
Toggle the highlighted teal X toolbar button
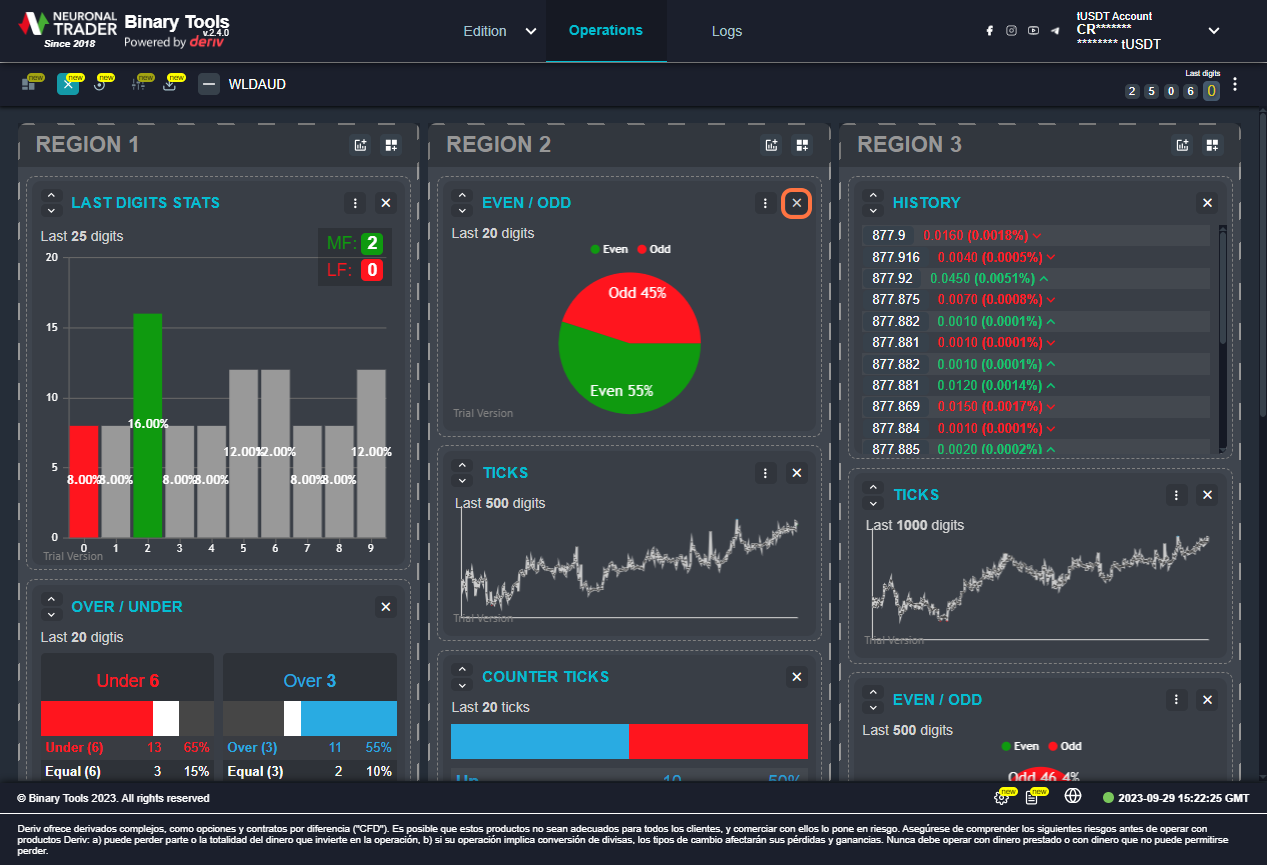click(68, 84)
